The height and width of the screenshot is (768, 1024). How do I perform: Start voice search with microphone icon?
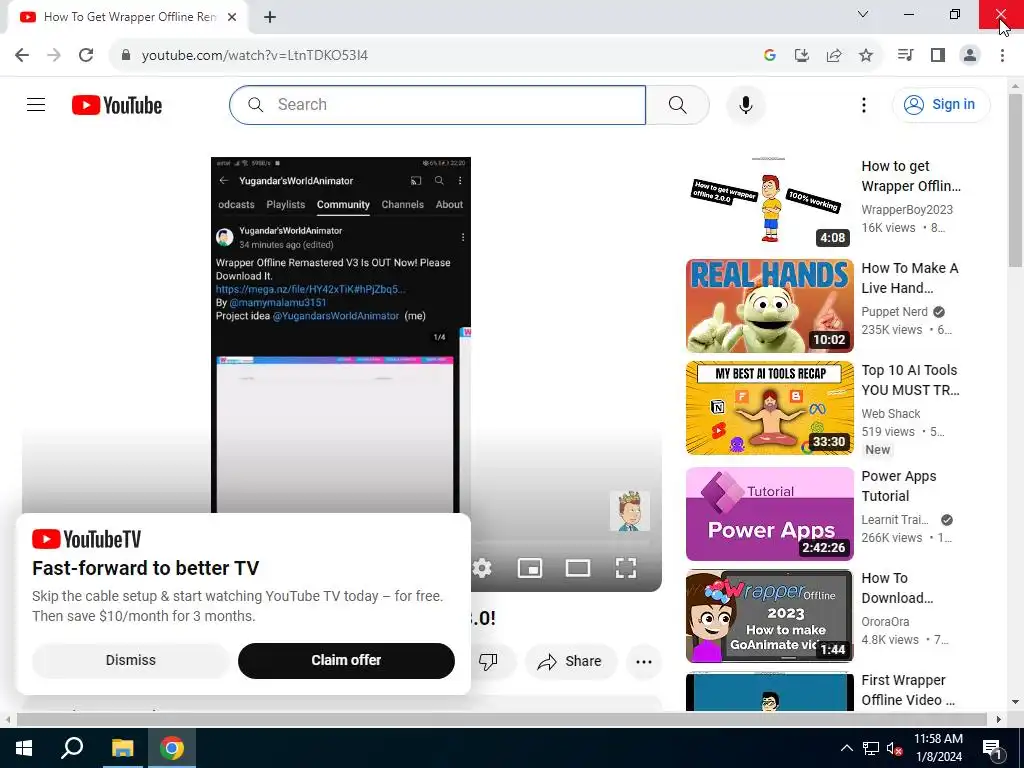pos(745,104)
